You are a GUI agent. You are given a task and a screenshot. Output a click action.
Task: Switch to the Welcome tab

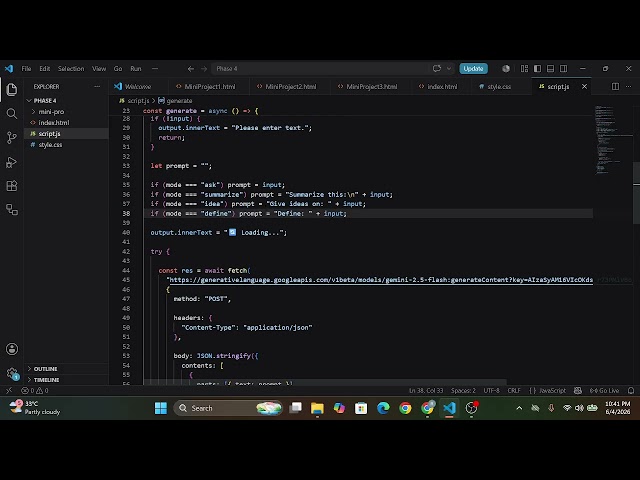(x=138, y=87)
